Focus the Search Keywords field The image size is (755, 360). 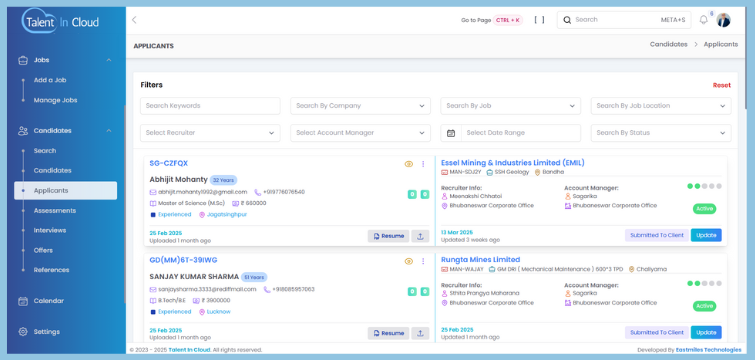(210, 106)
